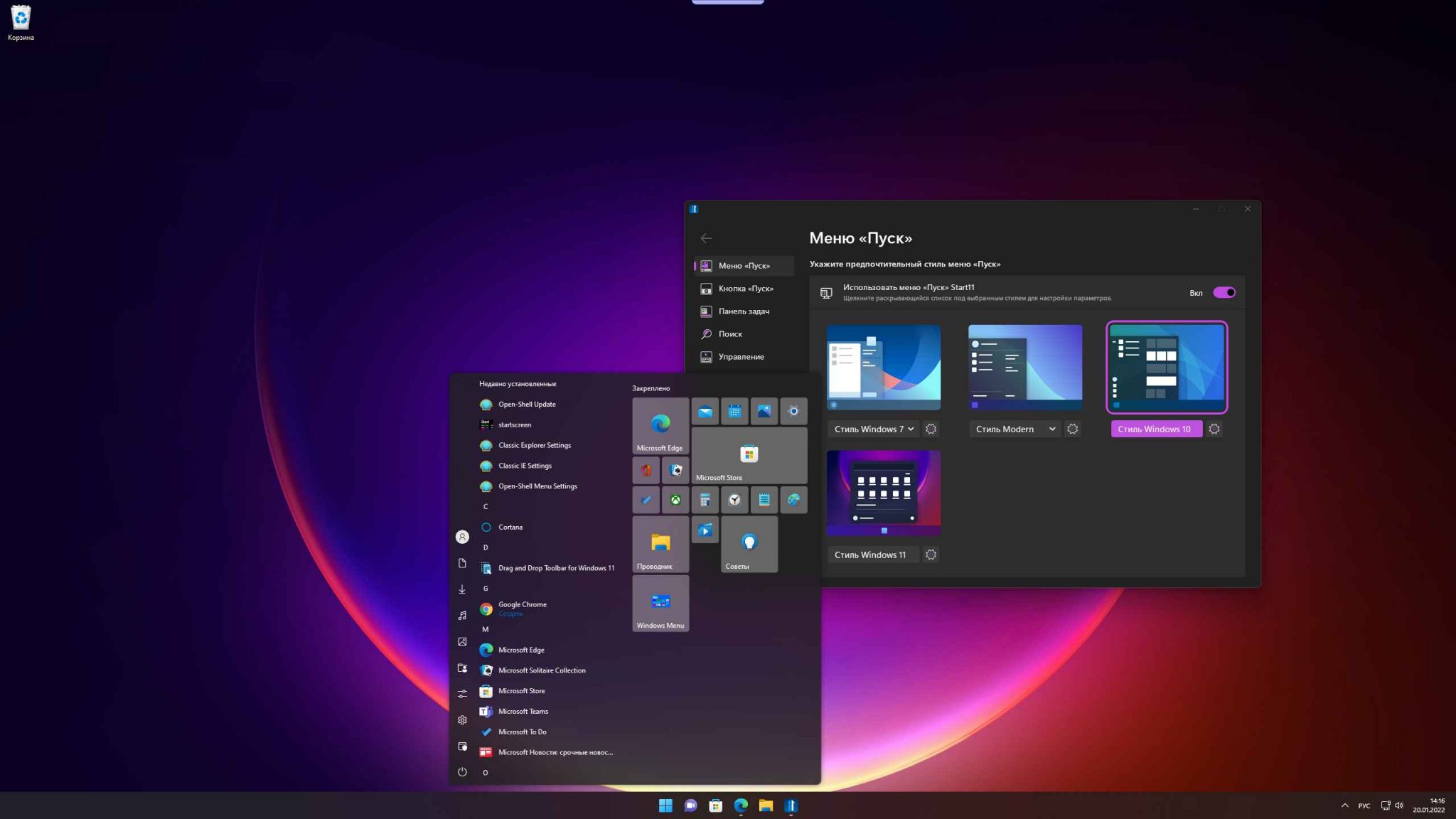Open the 'Управление' section

click(x=744, y=357)
